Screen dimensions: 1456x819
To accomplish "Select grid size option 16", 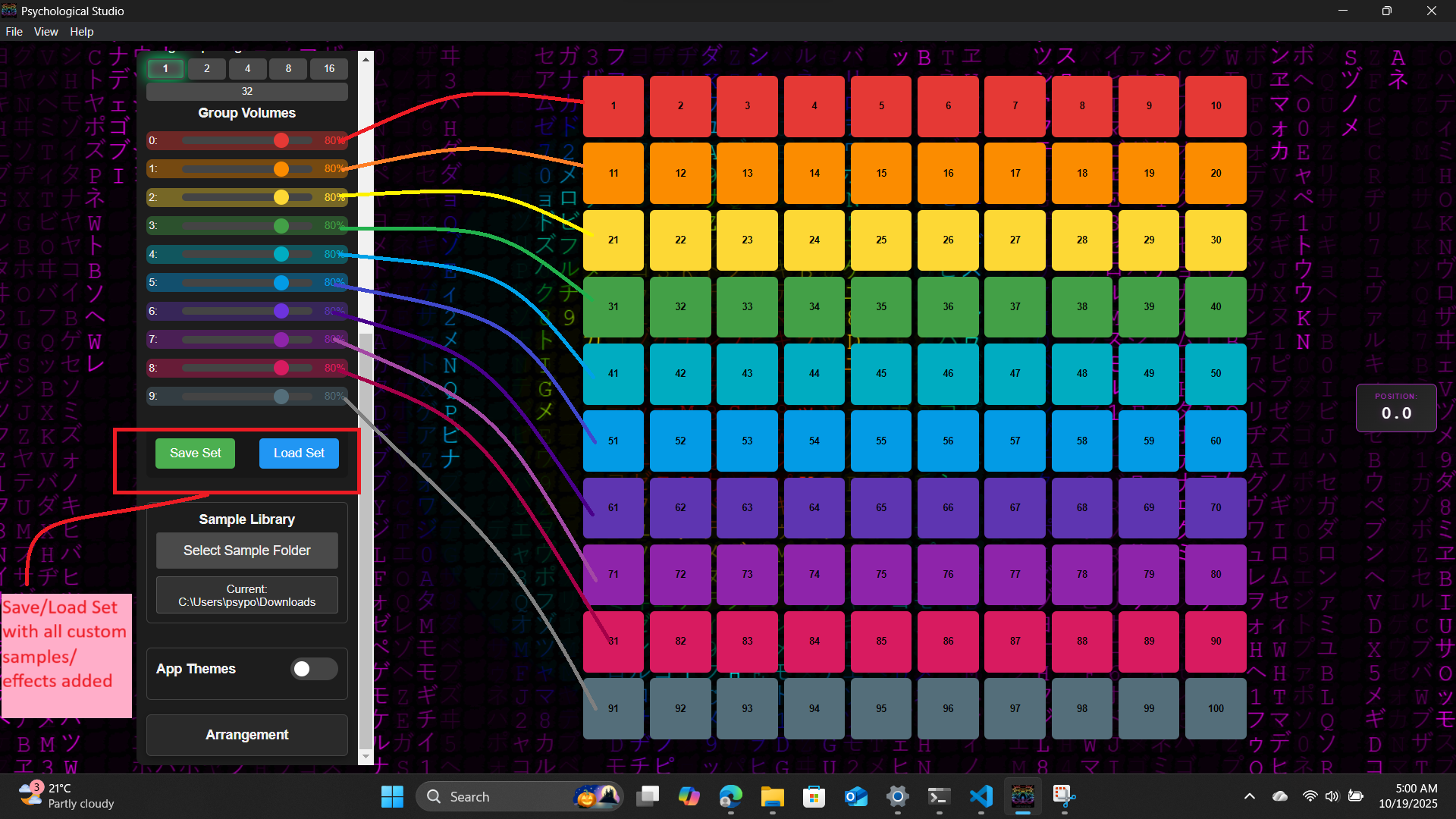I will click(328, 68).
